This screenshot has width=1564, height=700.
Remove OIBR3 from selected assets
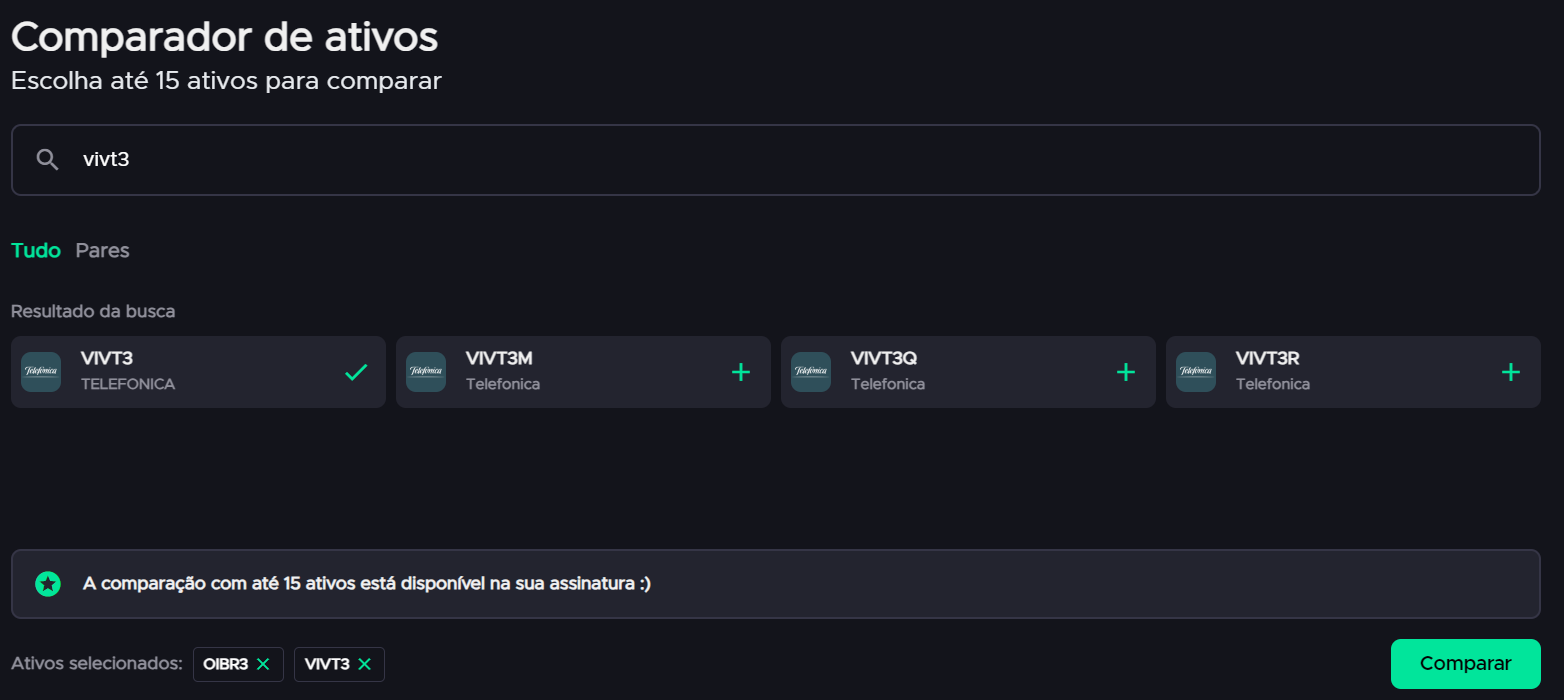point(263,664)
